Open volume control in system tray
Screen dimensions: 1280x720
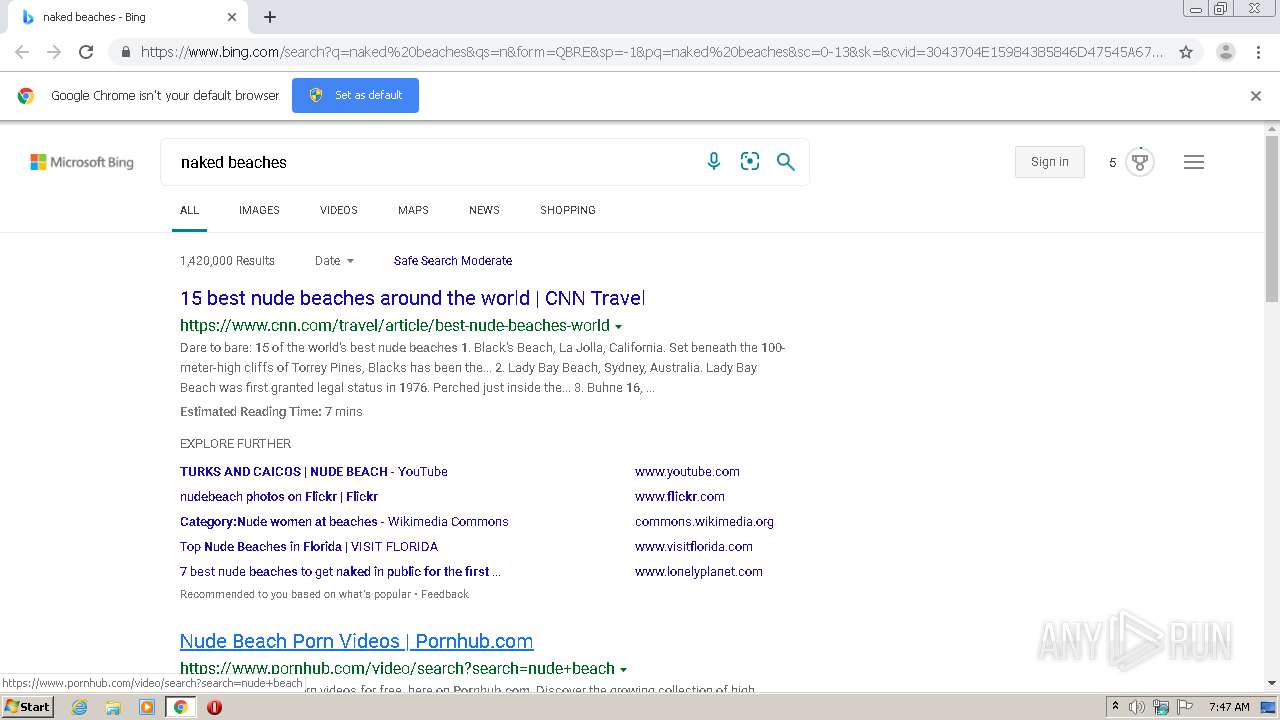coord(1137,707)
